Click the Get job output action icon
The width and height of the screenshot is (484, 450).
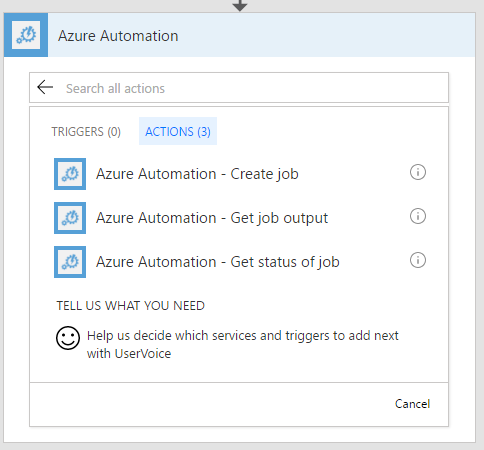[70, 218]
